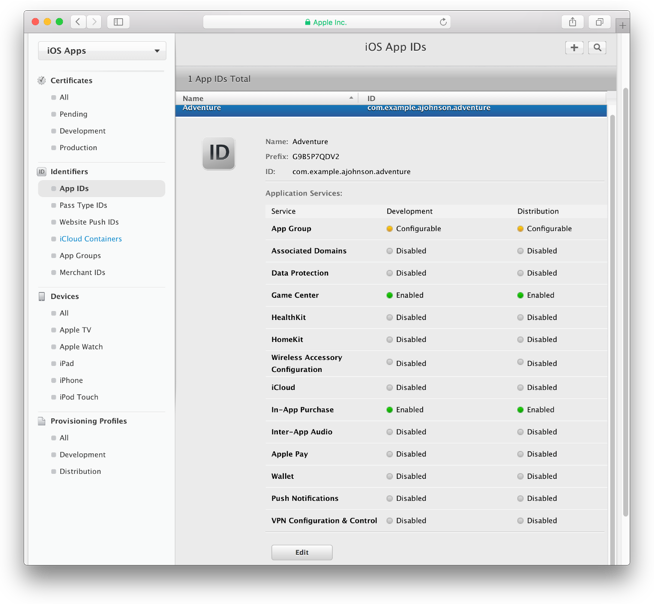The width and height of the screenshot is (654, 604).
Task: Click Push Notifications Development Disabled status
Action: coord(406,498)
